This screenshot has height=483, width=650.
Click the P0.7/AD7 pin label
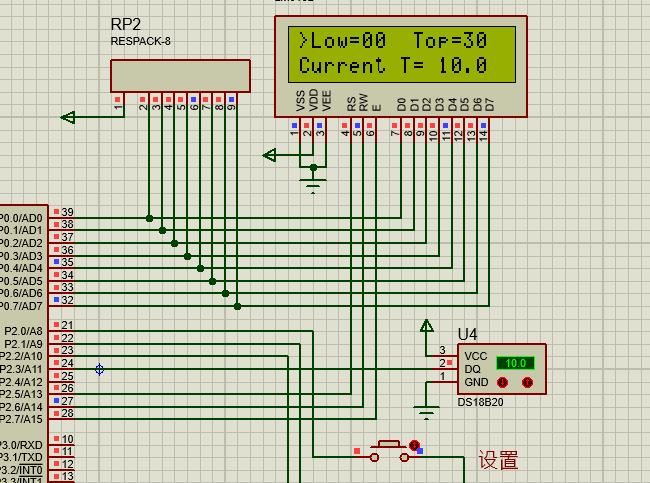coord(21,306)
